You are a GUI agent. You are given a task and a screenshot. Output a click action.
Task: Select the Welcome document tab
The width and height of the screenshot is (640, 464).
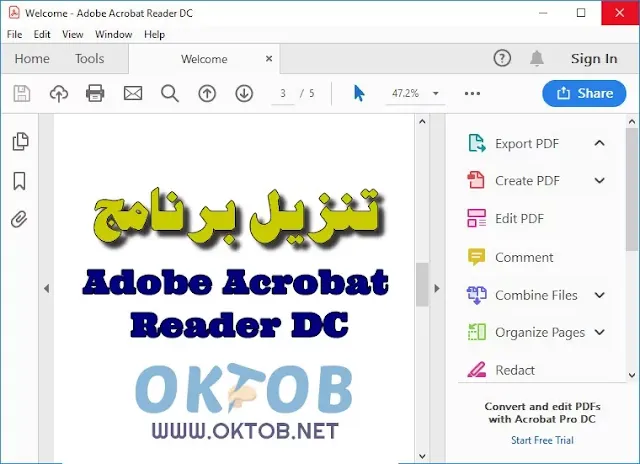204,59
